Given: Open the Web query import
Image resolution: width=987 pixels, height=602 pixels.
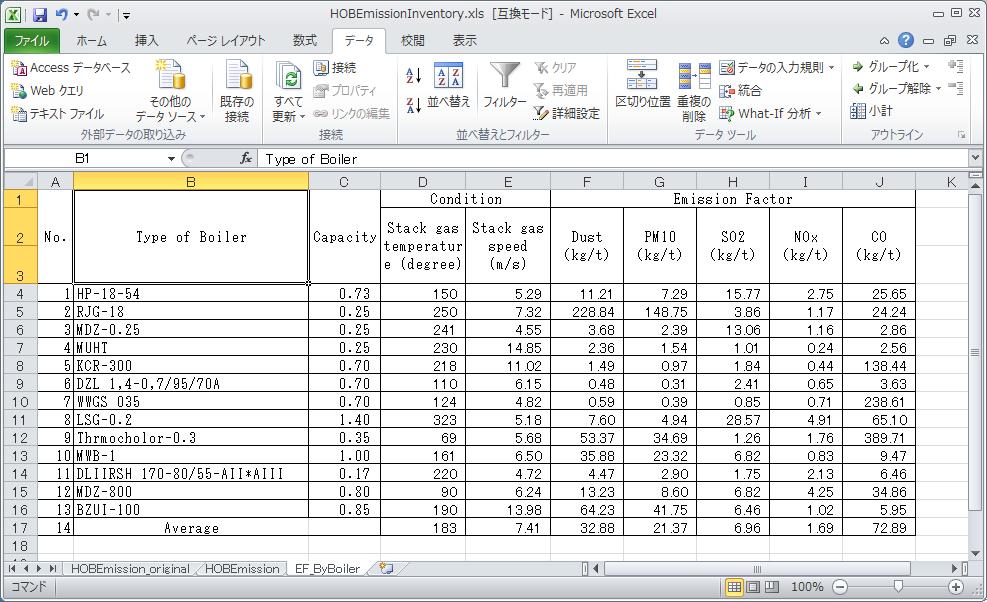Looking at the screenshot, I should coord(48,91).
